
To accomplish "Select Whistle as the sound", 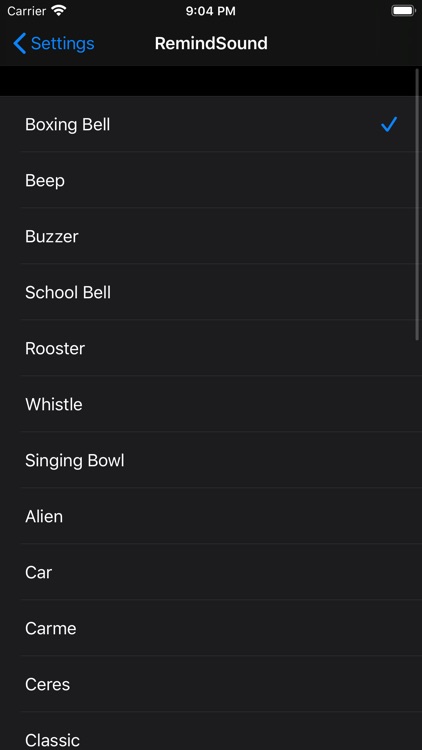I will coord(211,404).
